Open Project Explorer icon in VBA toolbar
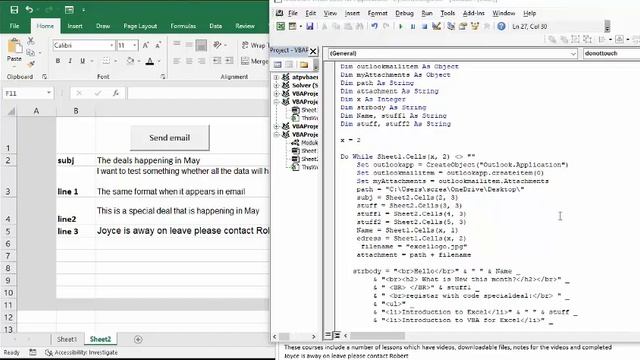 (x=451, y=26)
